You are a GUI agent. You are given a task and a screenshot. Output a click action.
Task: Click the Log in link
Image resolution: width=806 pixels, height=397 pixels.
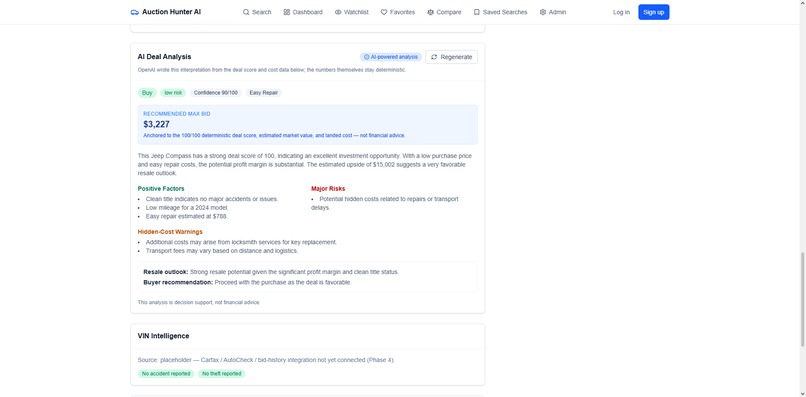[x=621, y=12]
